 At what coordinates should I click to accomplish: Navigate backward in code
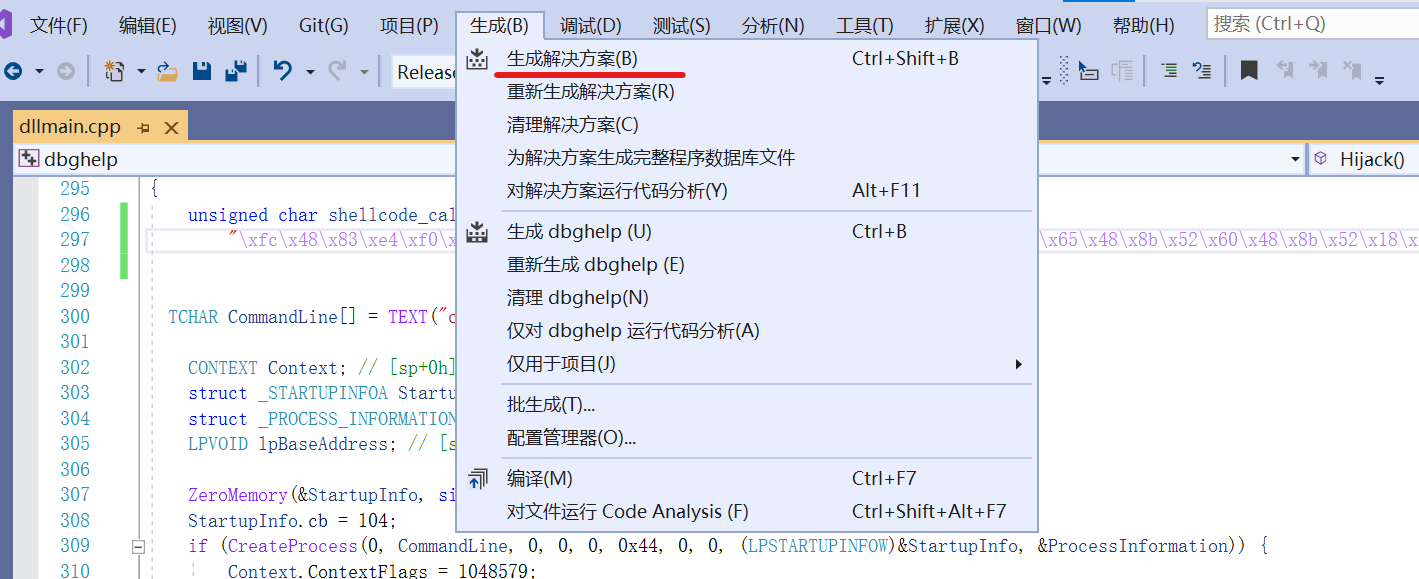(12, 70)
